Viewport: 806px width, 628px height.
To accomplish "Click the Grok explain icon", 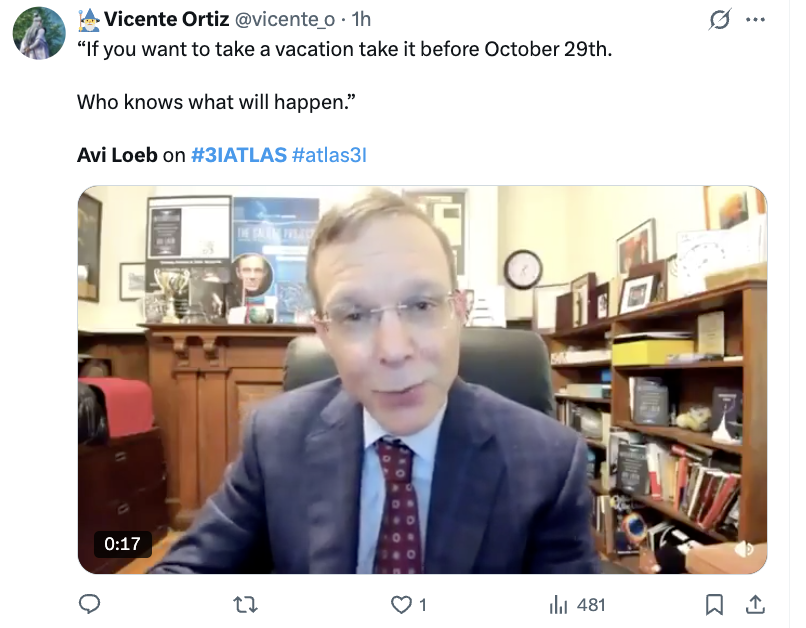I will coord(719,20).
